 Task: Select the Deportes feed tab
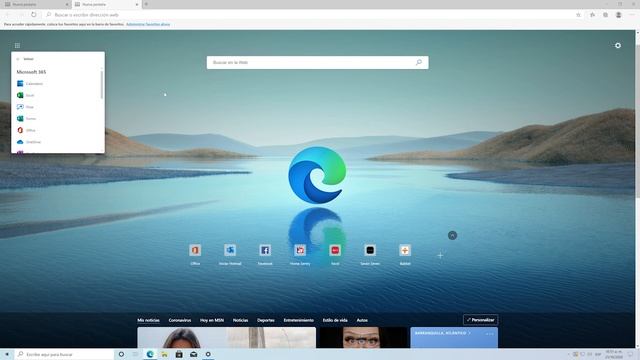pos(266,320)
